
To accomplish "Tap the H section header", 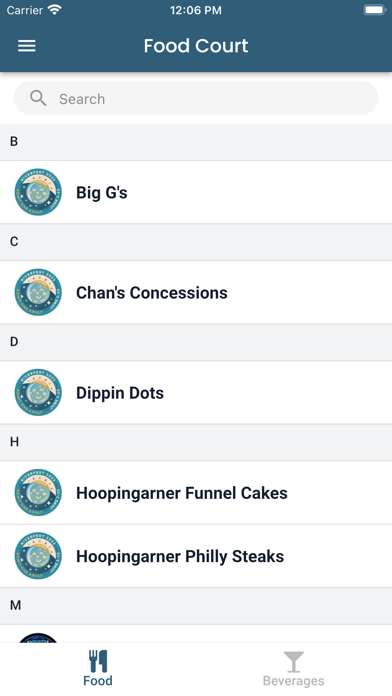I will 196,442.
